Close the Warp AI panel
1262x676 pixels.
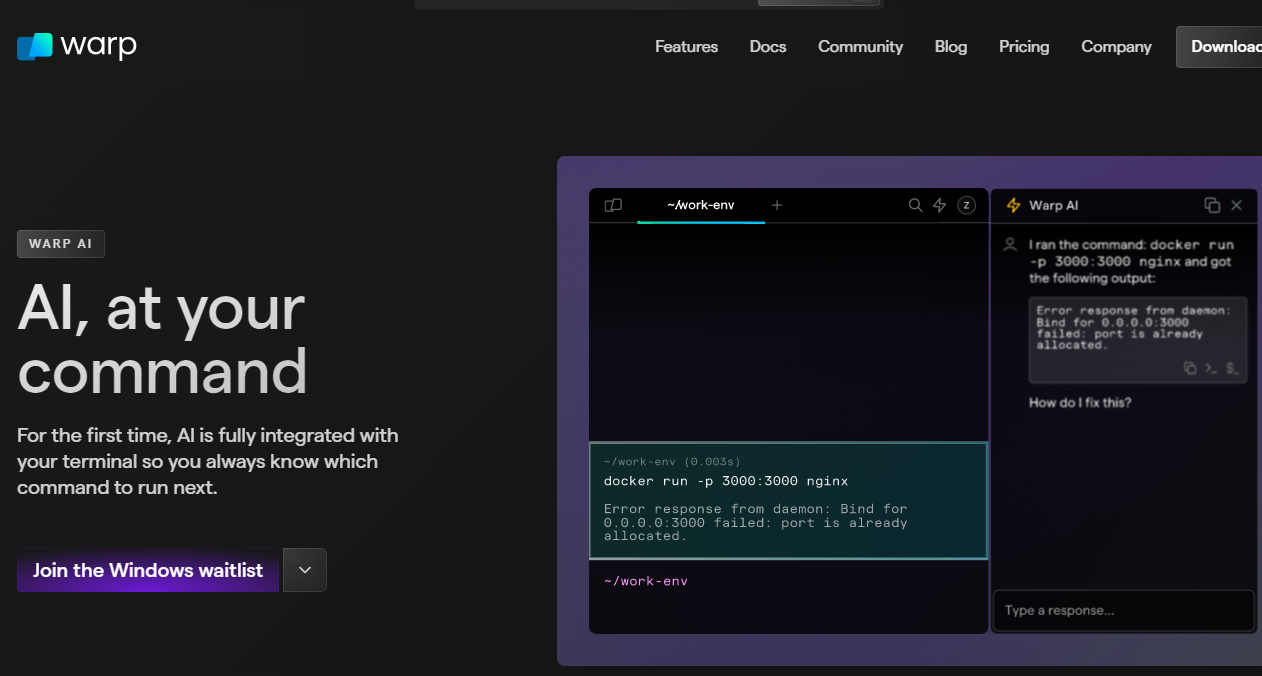pyautogui.click(x=1237, y=205)
